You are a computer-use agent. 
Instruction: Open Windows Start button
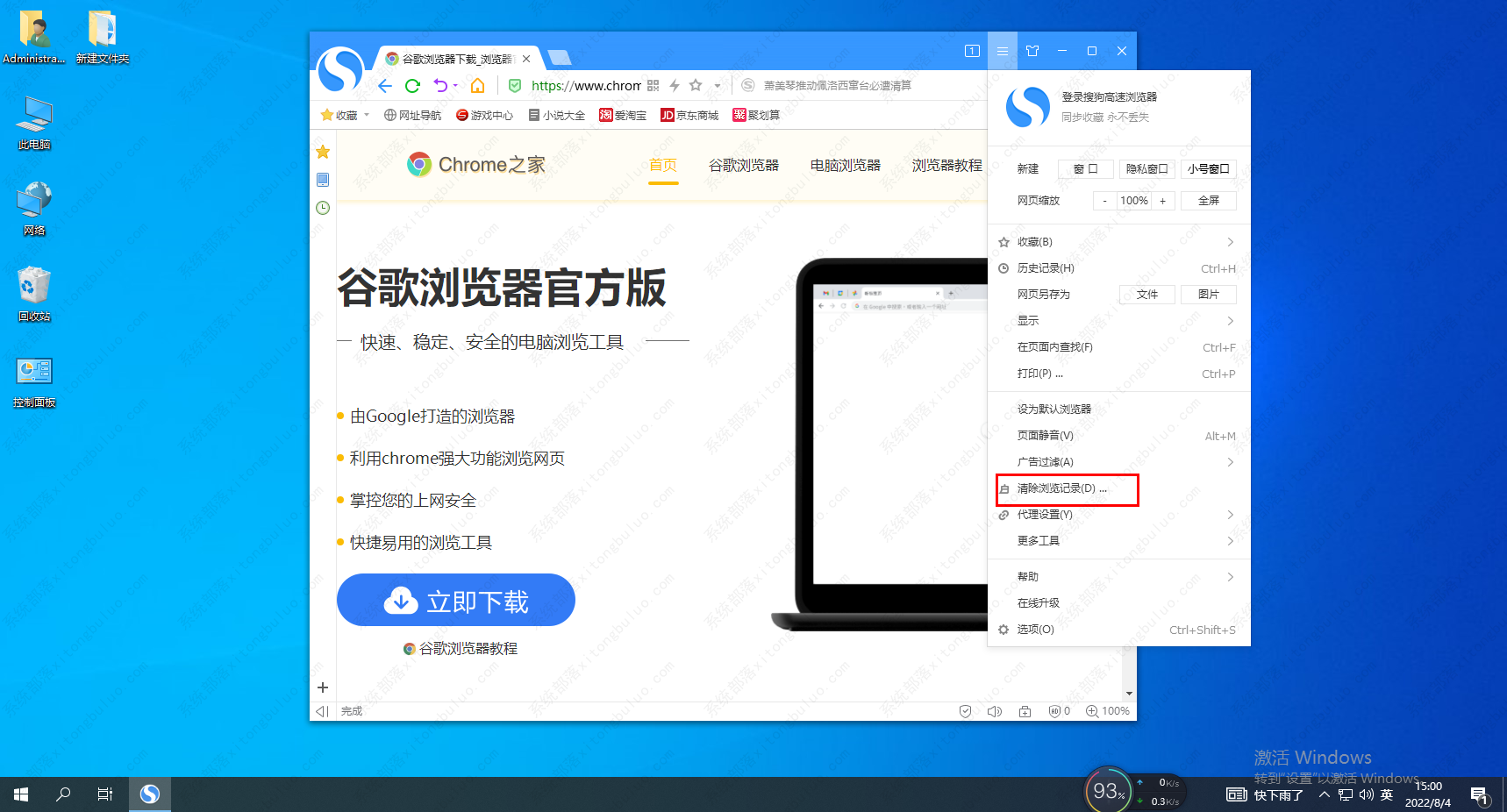[21, 794]
